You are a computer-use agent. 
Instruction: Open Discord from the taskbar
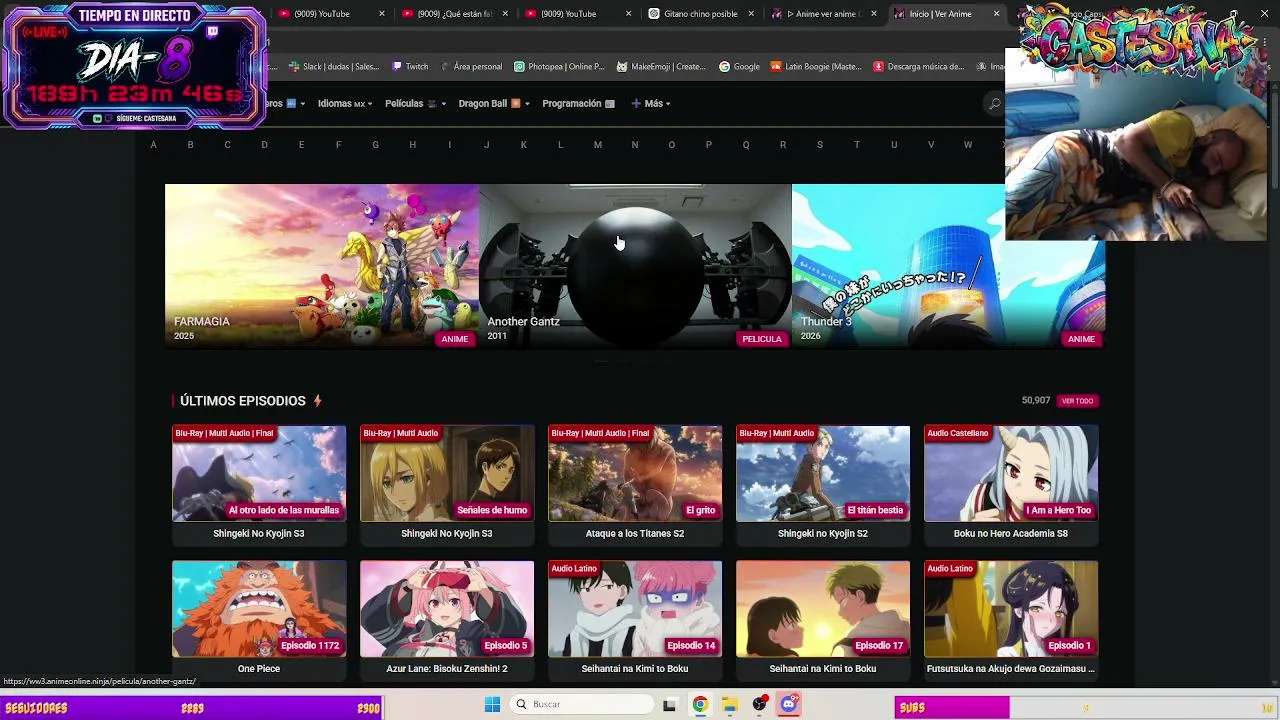point(789,704)
